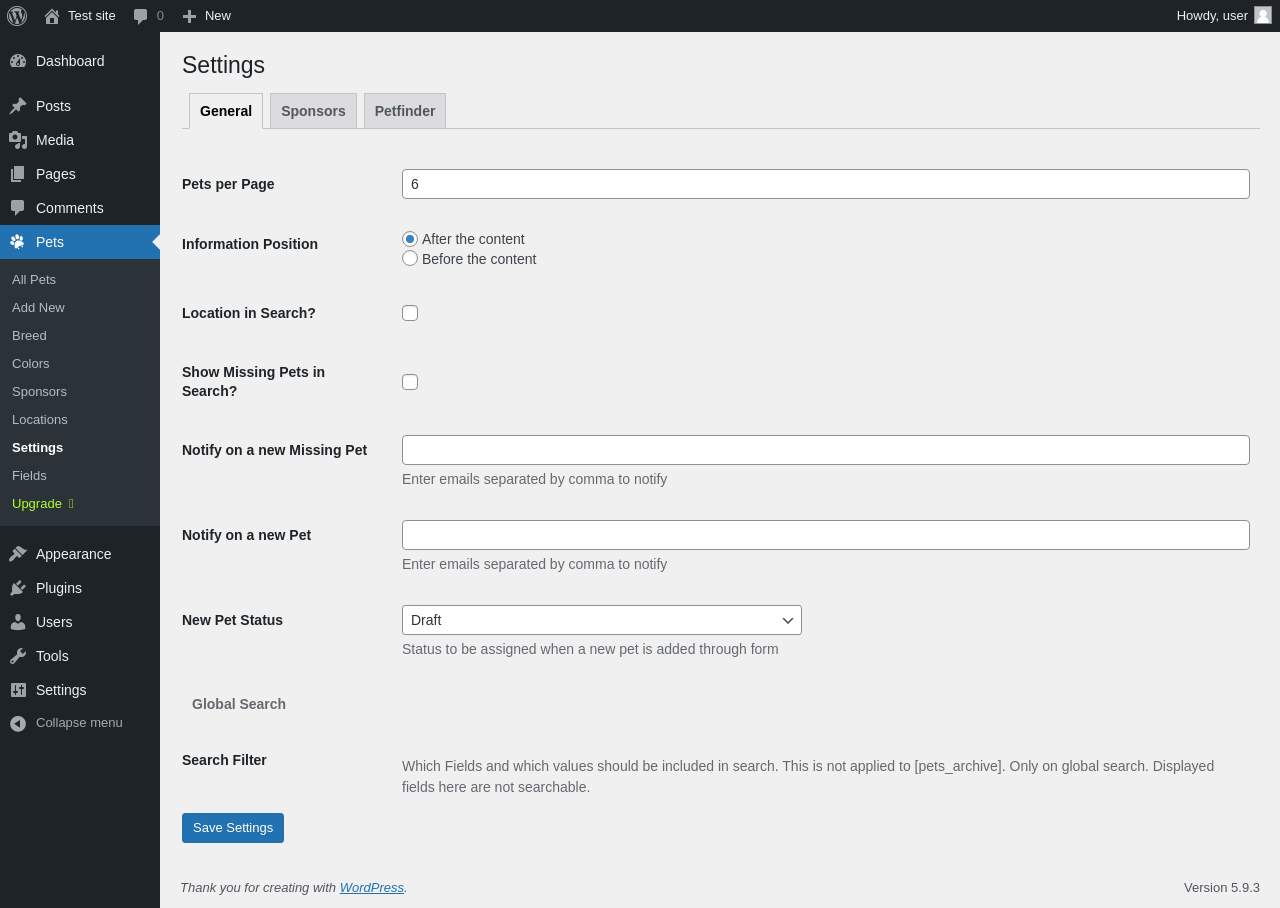Click the Plugins plug icon
Image resolution: width=1280 pixels, height=908 pixels.
pyautogui.click(x=18, y=588)
